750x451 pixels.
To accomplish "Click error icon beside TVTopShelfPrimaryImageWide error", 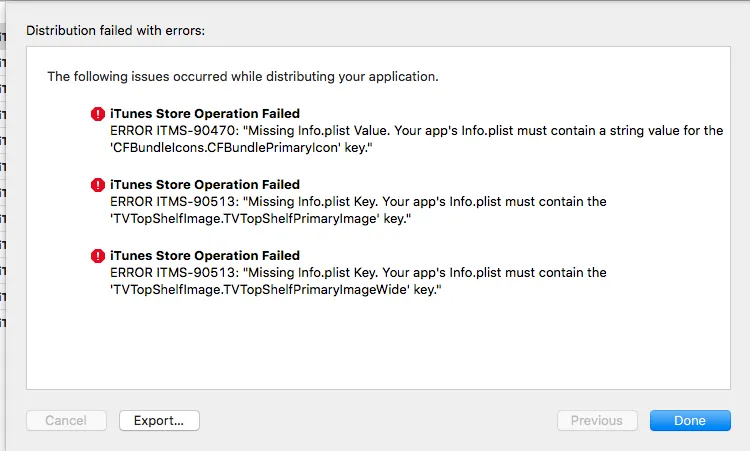I will pos(98,256).
